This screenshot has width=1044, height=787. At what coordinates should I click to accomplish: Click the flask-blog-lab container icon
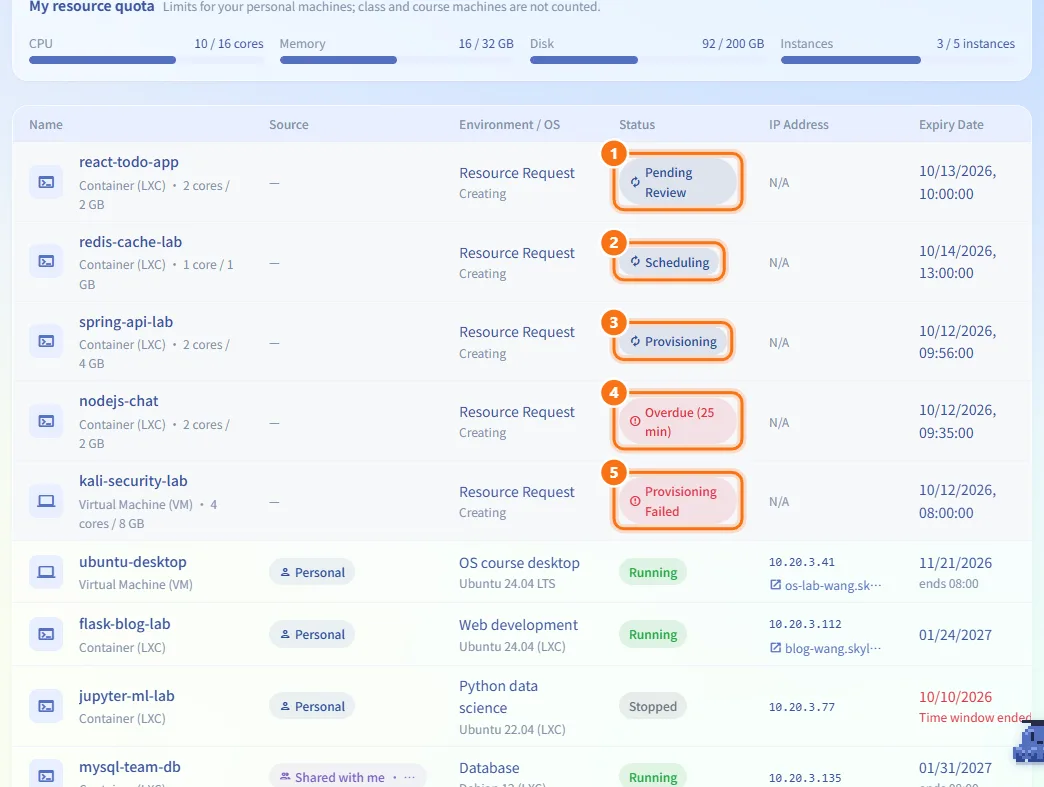pyautogui.click(x=46, y=635)
